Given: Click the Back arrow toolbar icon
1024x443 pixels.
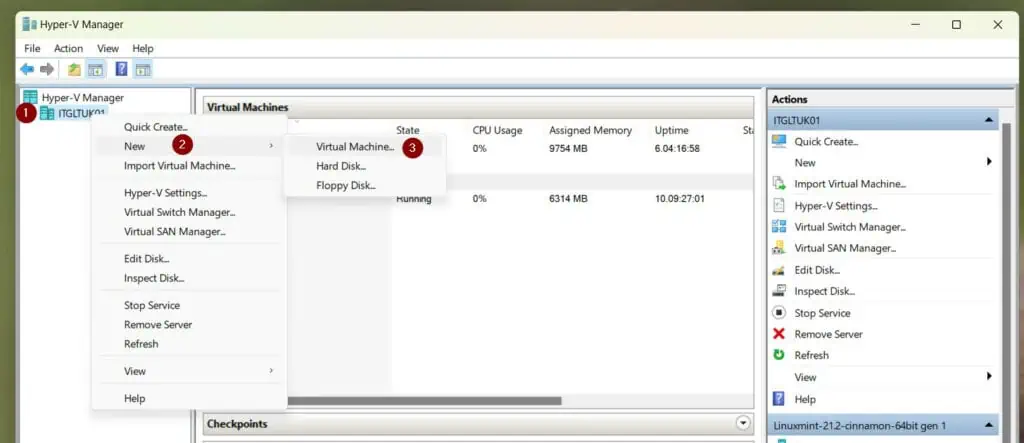Looking at the screenshot, I should (x=27, y=69).
